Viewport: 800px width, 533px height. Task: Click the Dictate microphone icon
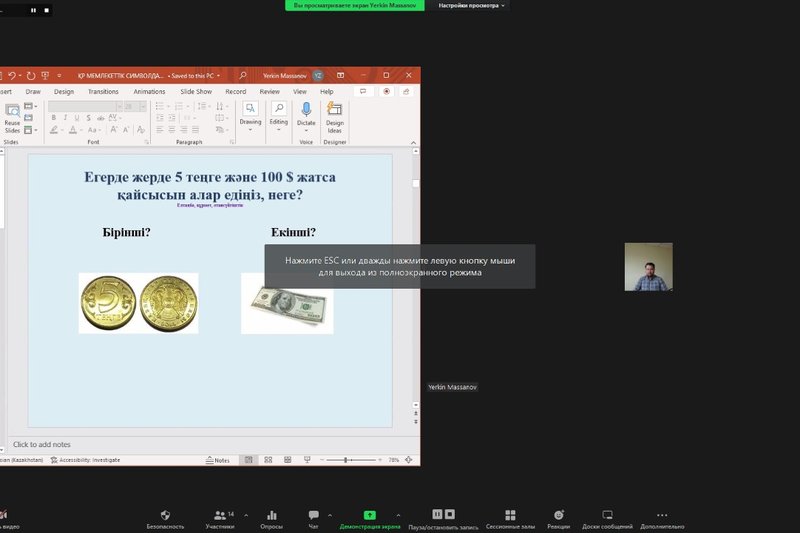306,109
